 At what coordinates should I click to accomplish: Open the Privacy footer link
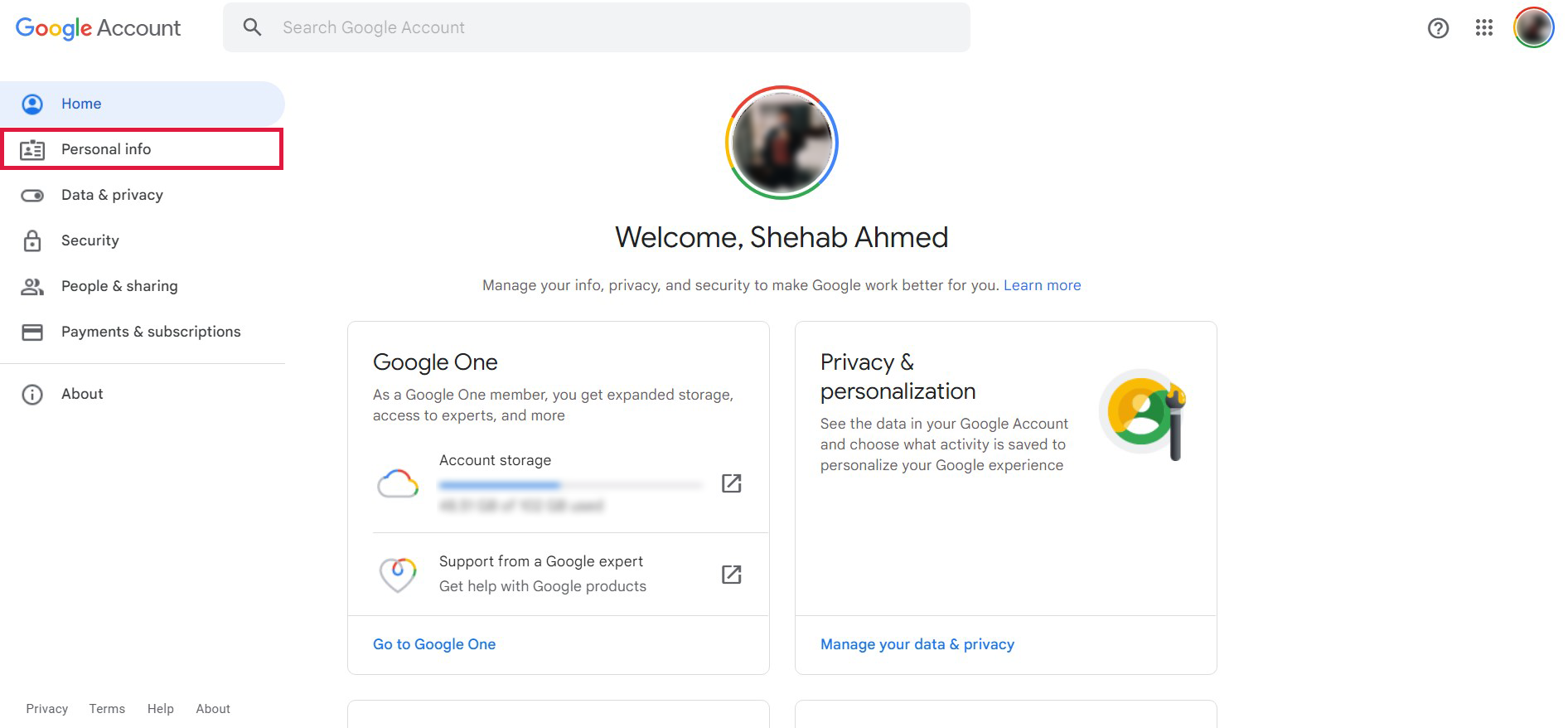47,709
